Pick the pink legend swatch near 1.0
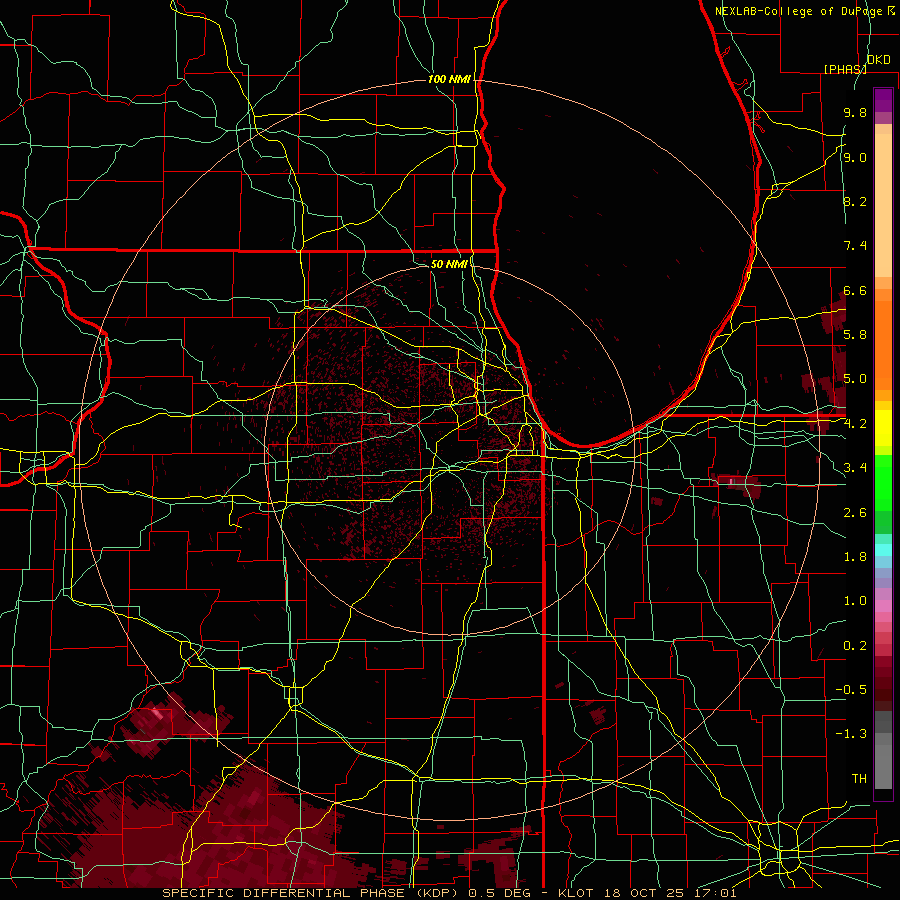The width and height of the screenshot is (900, 900). pyautogui.click(x=883, y=606)
